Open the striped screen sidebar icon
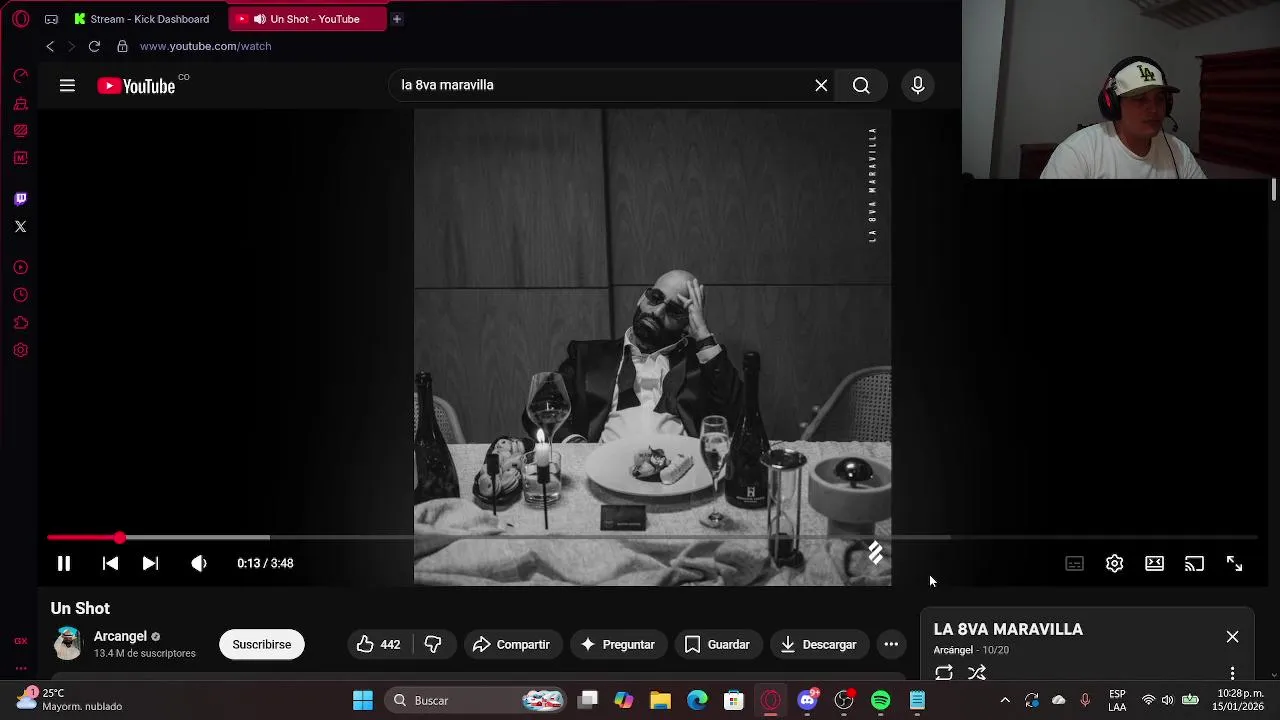 [20, 131]
